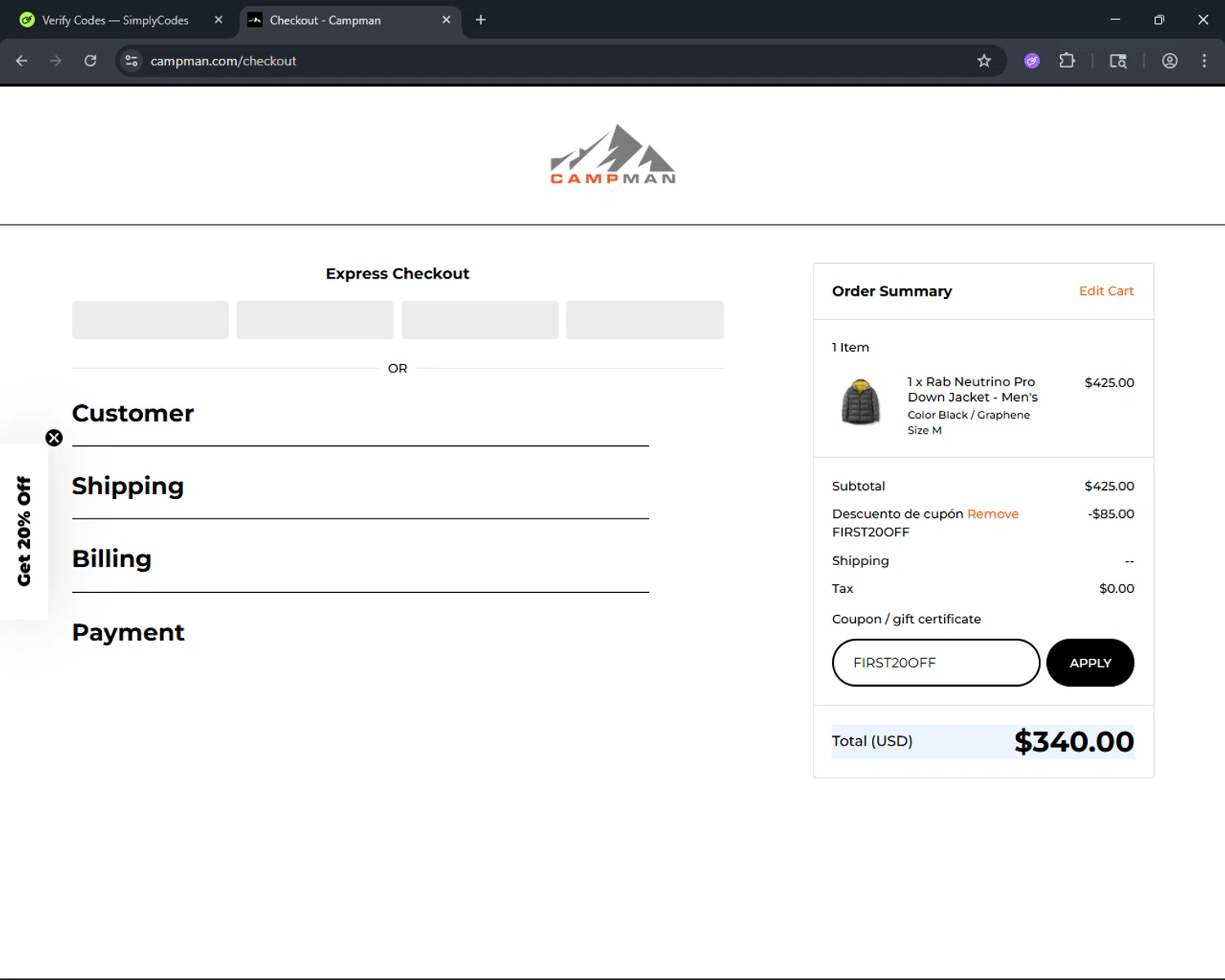
Task: Open the browser profile icon
Action: coord(1169,60)
